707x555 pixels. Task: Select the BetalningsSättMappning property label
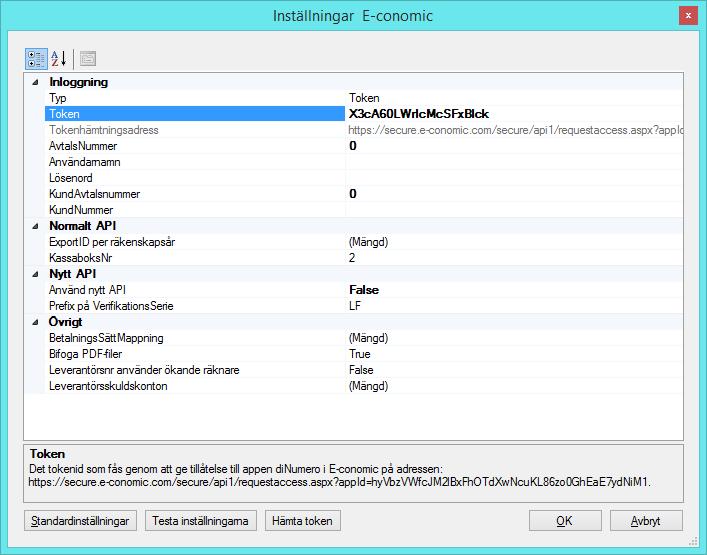pos(106,338)
